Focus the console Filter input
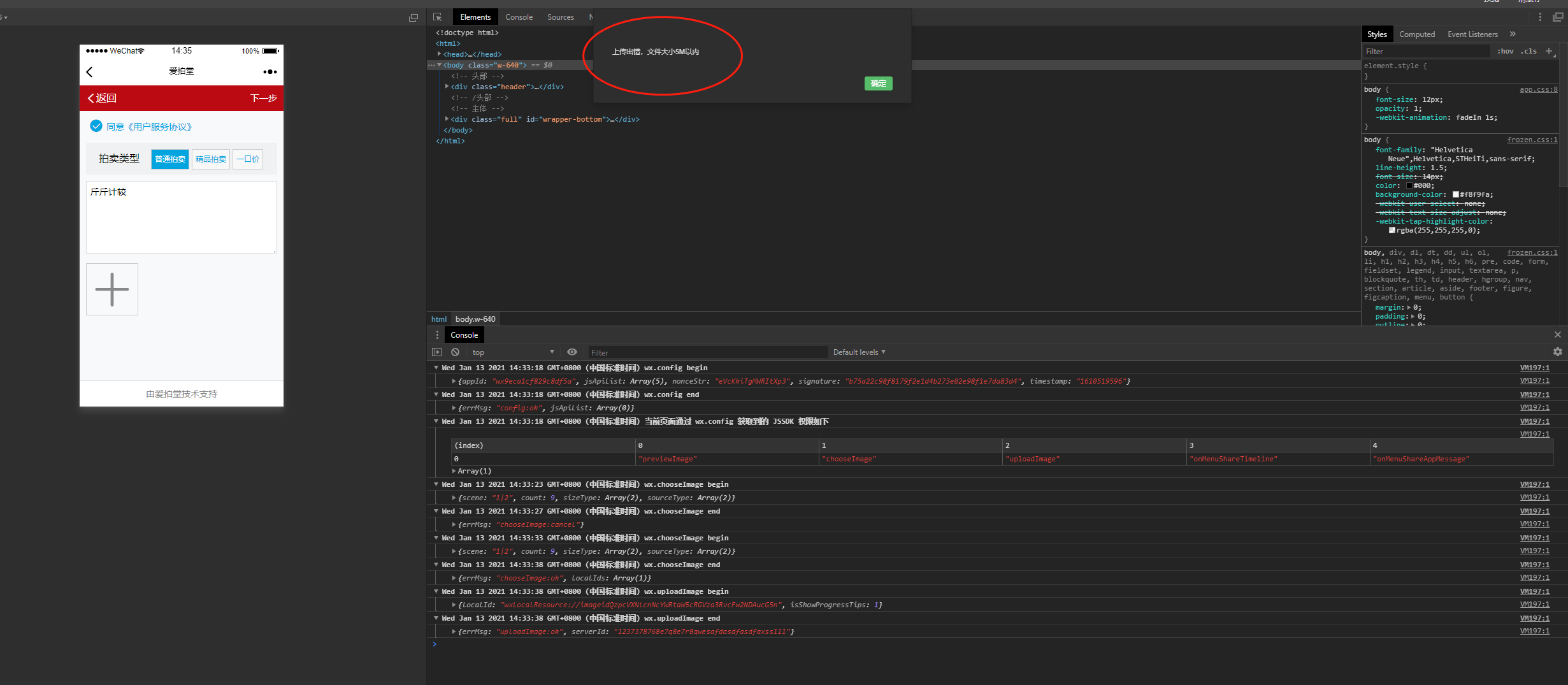Image resolution: width=1568 pixels, height=685 pixels. coord(707,352)
